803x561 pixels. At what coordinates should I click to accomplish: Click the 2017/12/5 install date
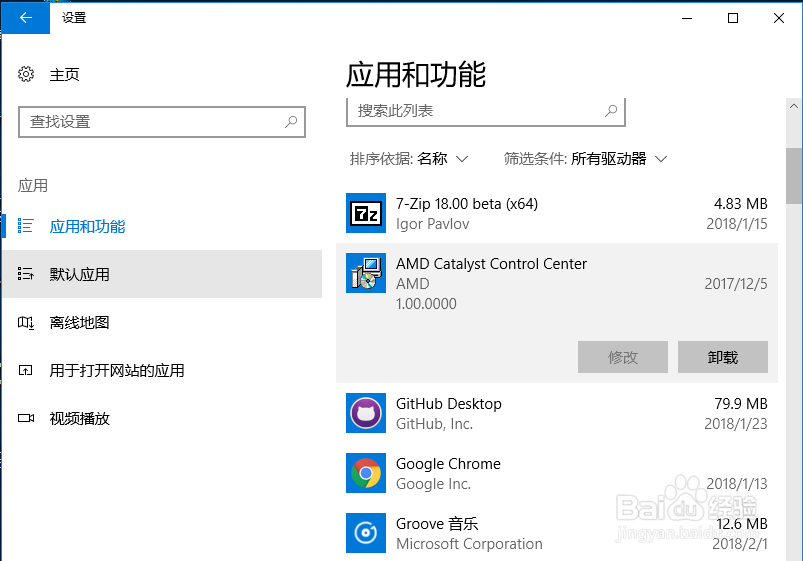736,284
